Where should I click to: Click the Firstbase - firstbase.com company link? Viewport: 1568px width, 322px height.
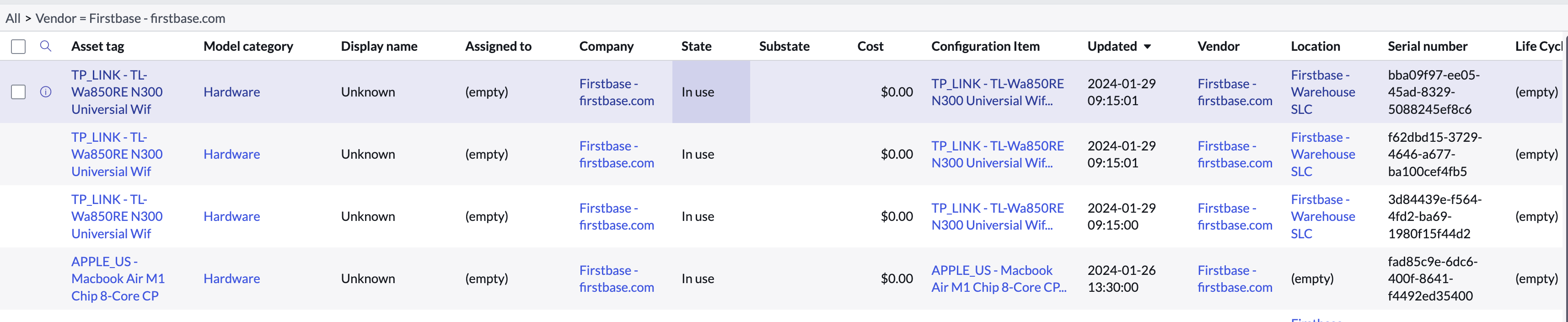pos(617,92)
